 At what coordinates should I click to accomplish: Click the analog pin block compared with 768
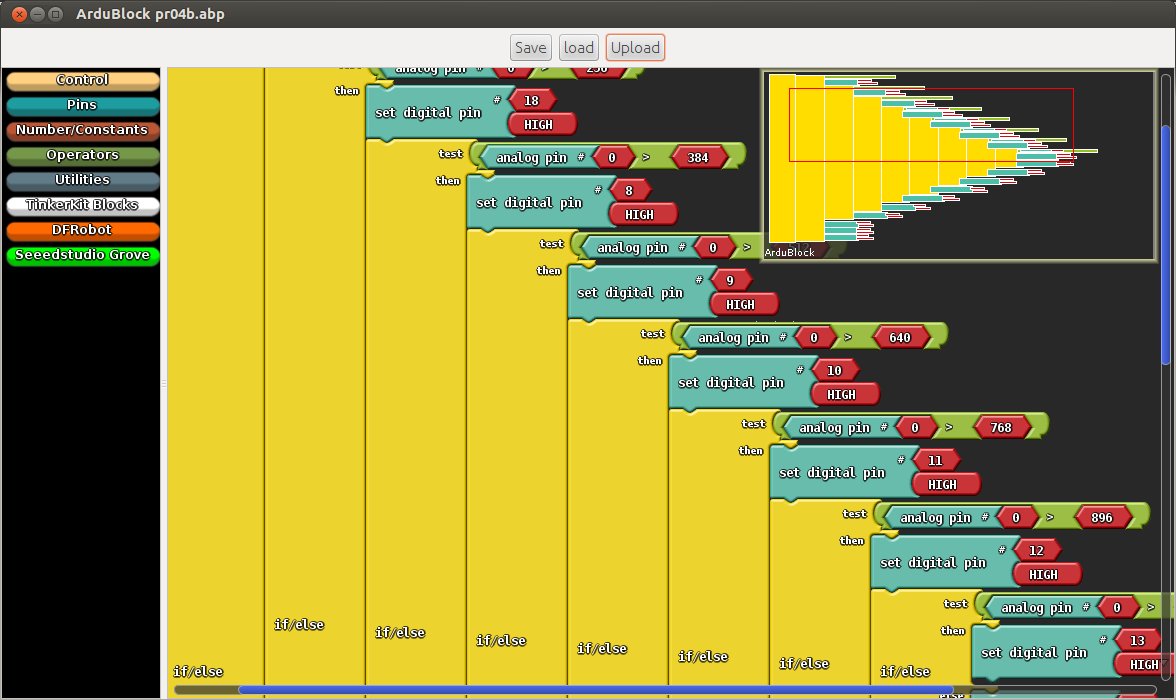(834, 428)
